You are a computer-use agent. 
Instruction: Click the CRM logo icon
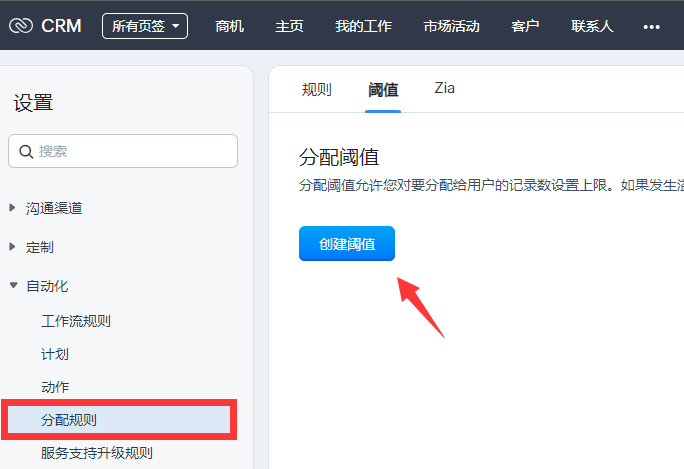tap(21, 25)
